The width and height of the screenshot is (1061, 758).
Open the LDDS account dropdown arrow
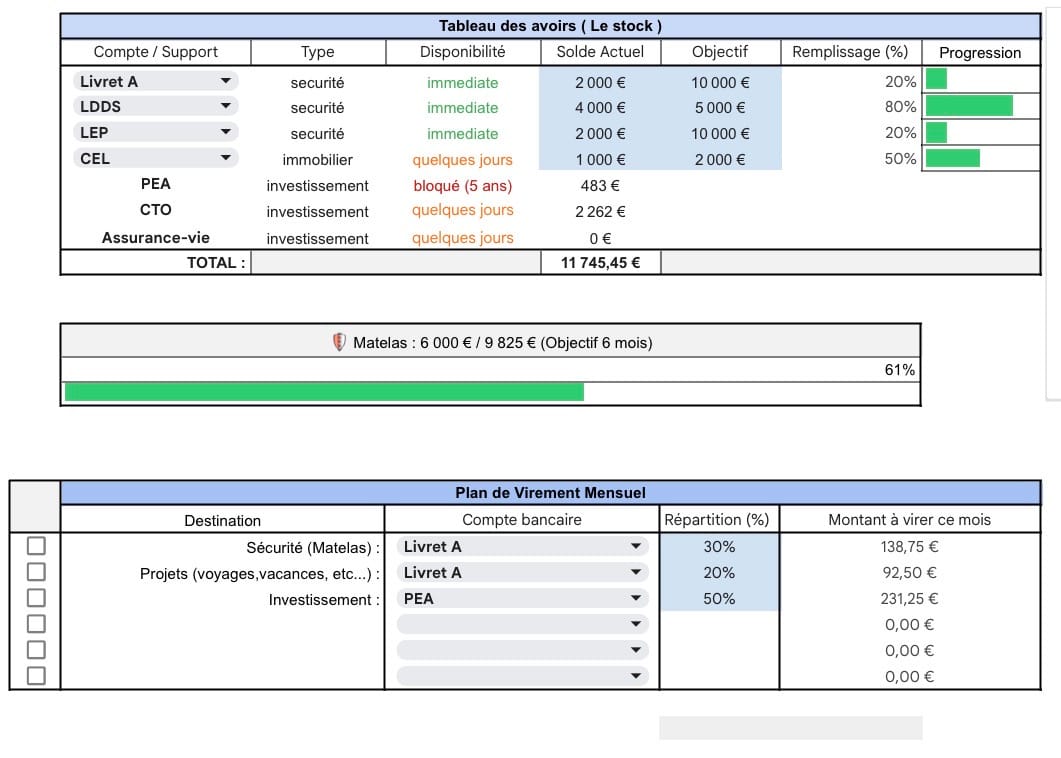226,107
